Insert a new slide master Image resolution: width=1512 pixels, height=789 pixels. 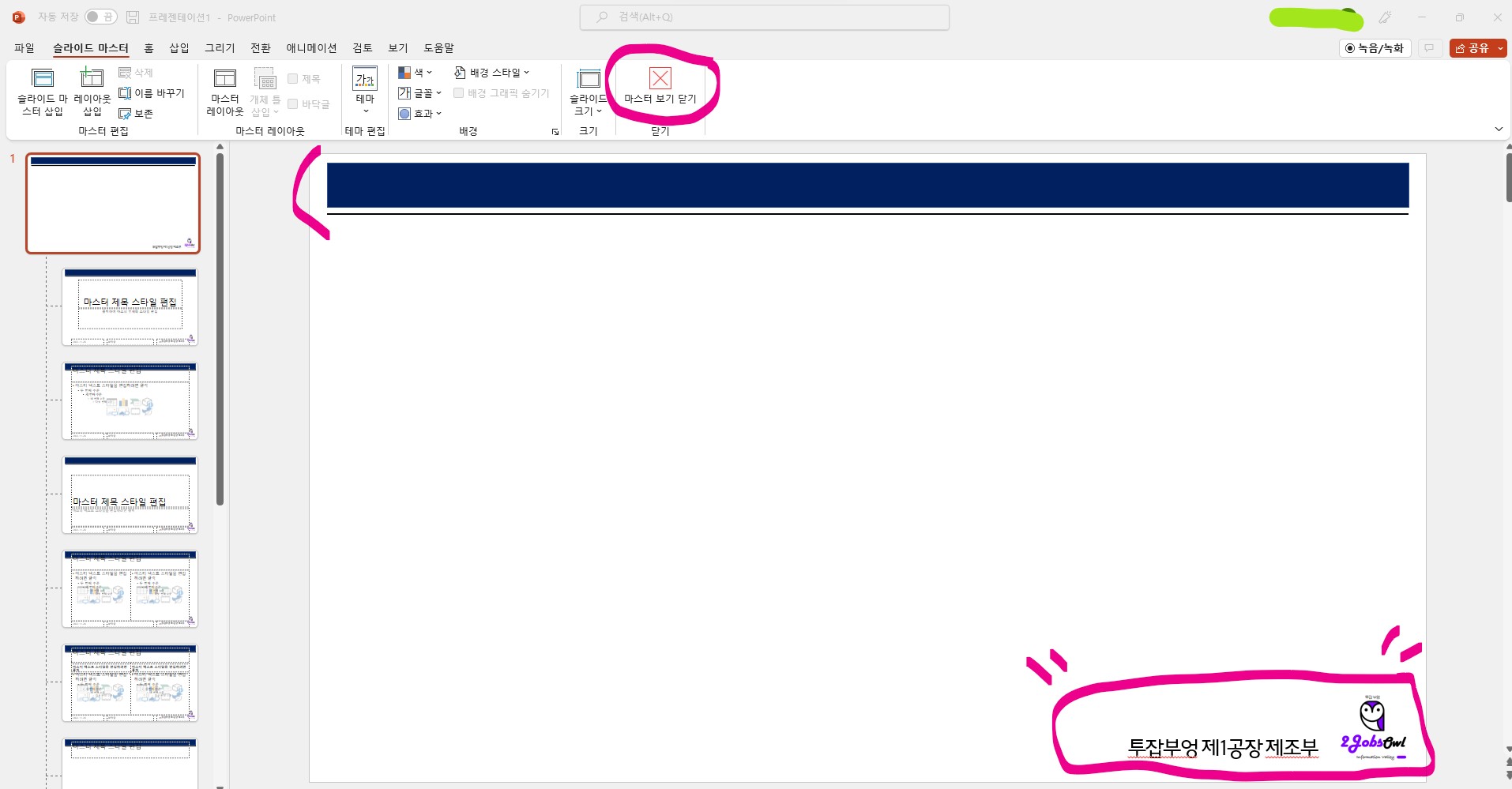43,92
